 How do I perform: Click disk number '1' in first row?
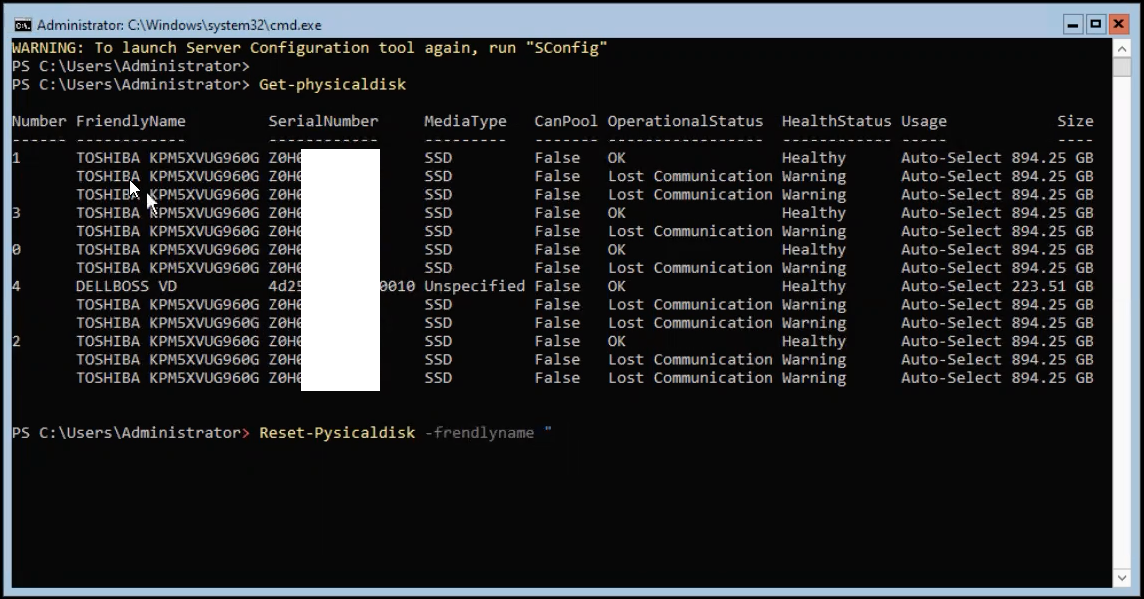pos(17,158)
